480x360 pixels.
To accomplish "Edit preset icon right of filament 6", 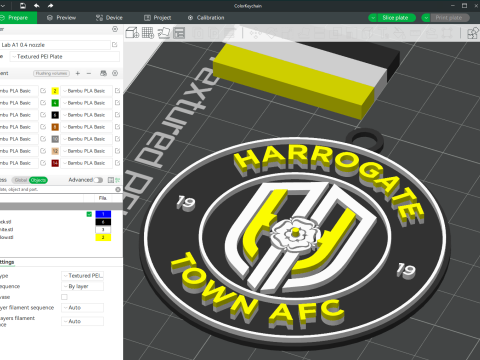I will click(117, 115).
